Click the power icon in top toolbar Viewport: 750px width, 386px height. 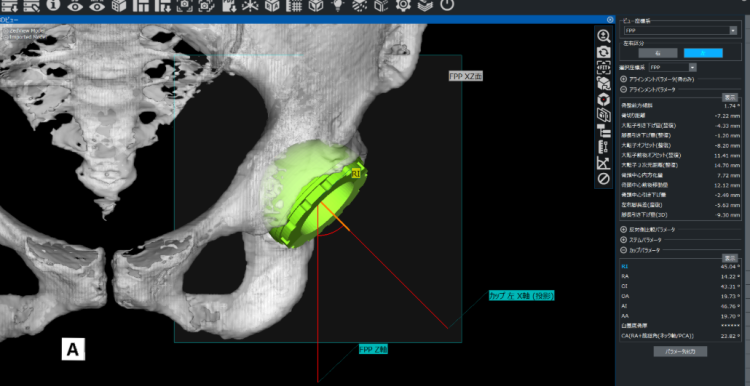(x=447, y=5)
